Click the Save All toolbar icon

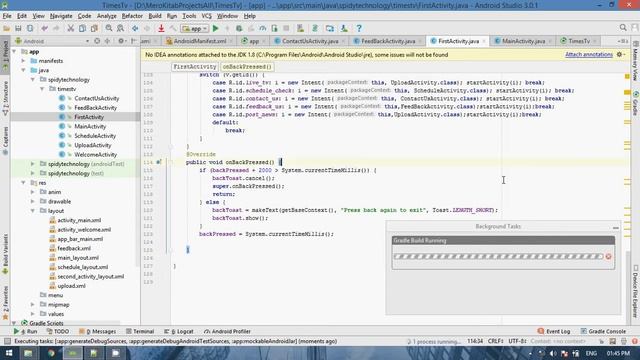[x=18, y=28]
